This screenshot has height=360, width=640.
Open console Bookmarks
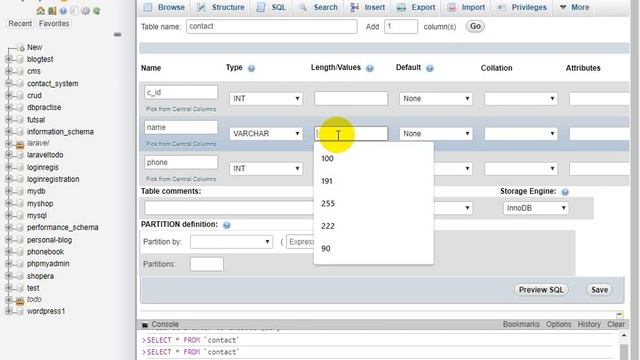521,324
